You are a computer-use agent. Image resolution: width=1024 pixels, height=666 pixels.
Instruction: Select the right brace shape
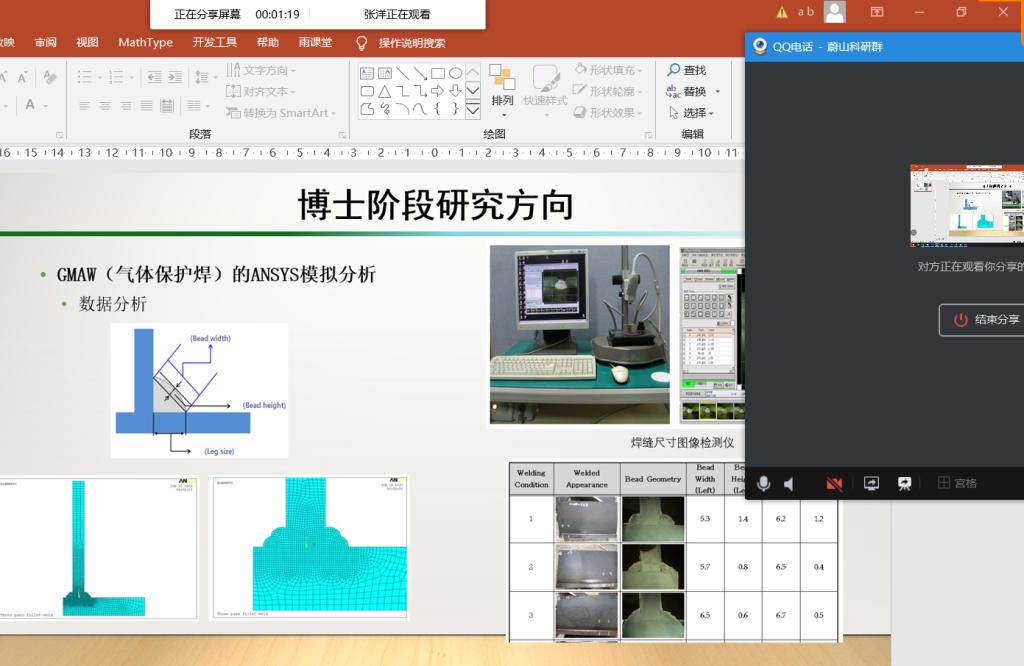(455, 108)
